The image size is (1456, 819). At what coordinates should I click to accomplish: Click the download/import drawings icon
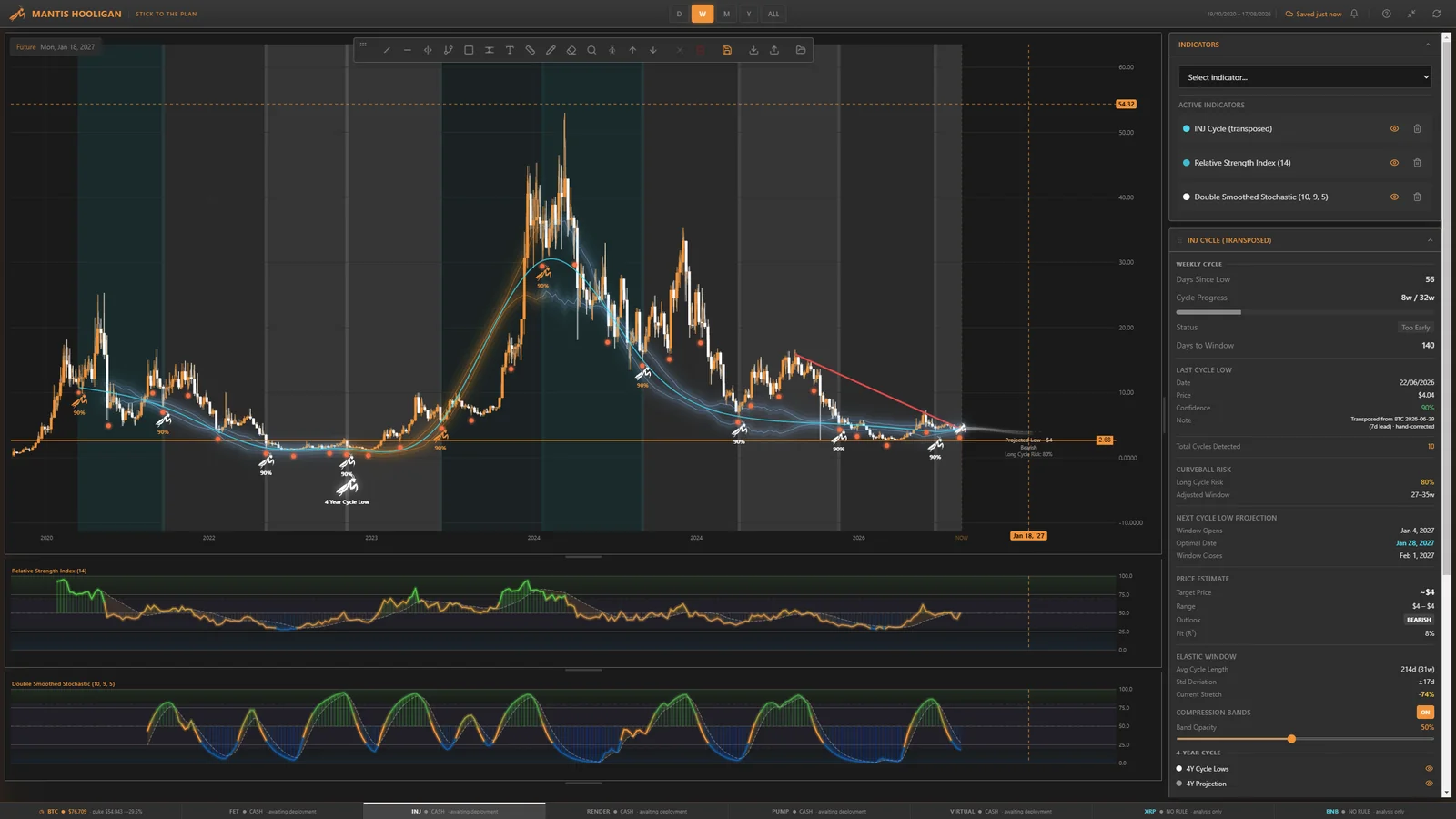[x=753, y=50]
